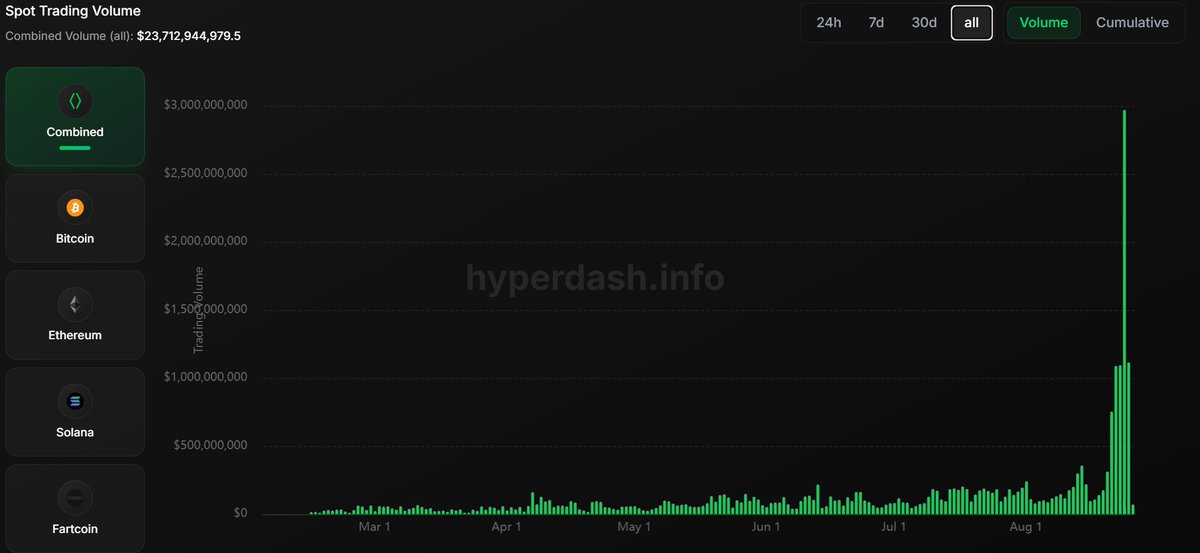Click the Spot Trading Volume title
This screenshot has height=553, width=1200.
[x=73, y=11]
